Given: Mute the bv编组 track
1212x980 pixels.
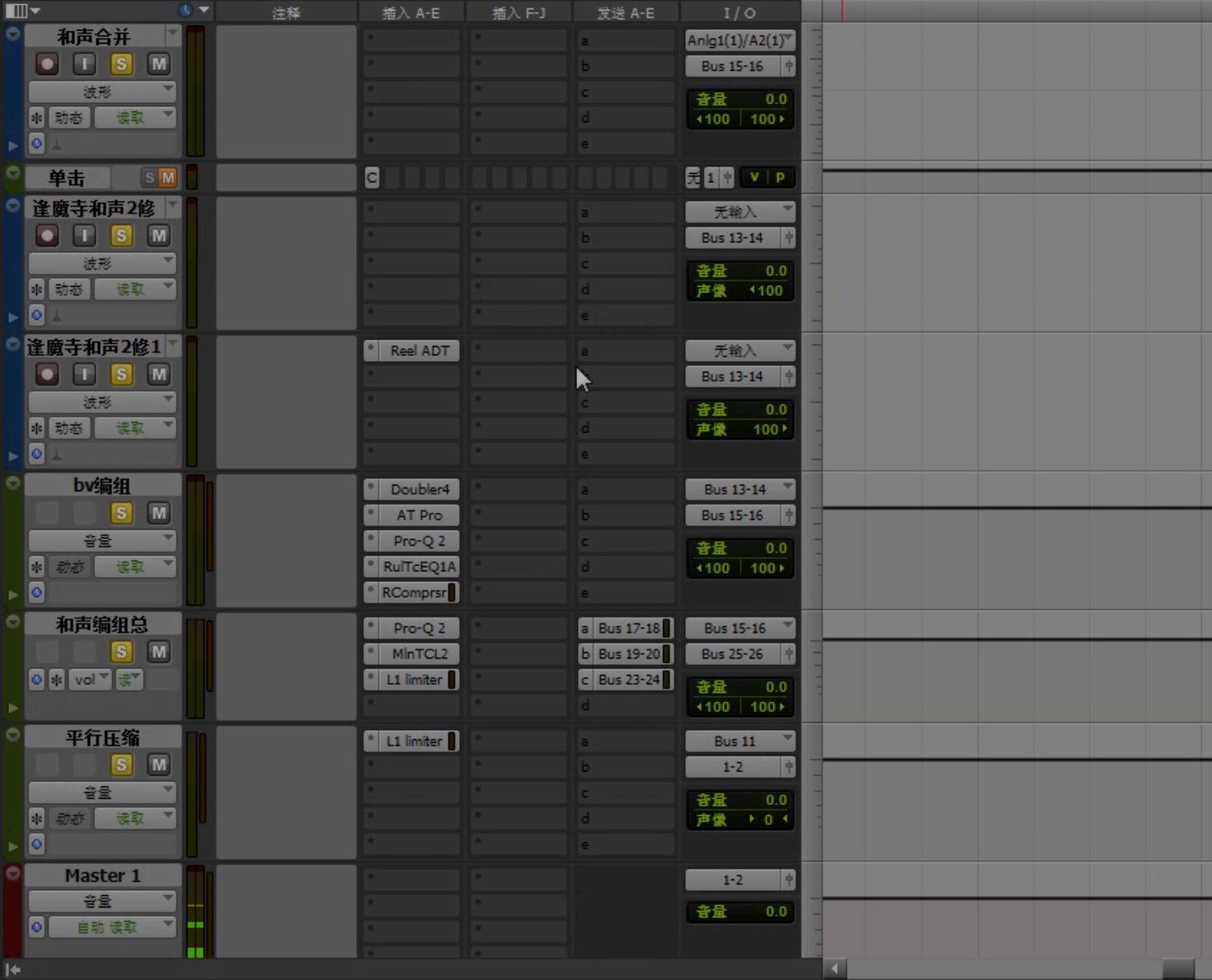Looking at the screenshot, I should tap(158, 513).
